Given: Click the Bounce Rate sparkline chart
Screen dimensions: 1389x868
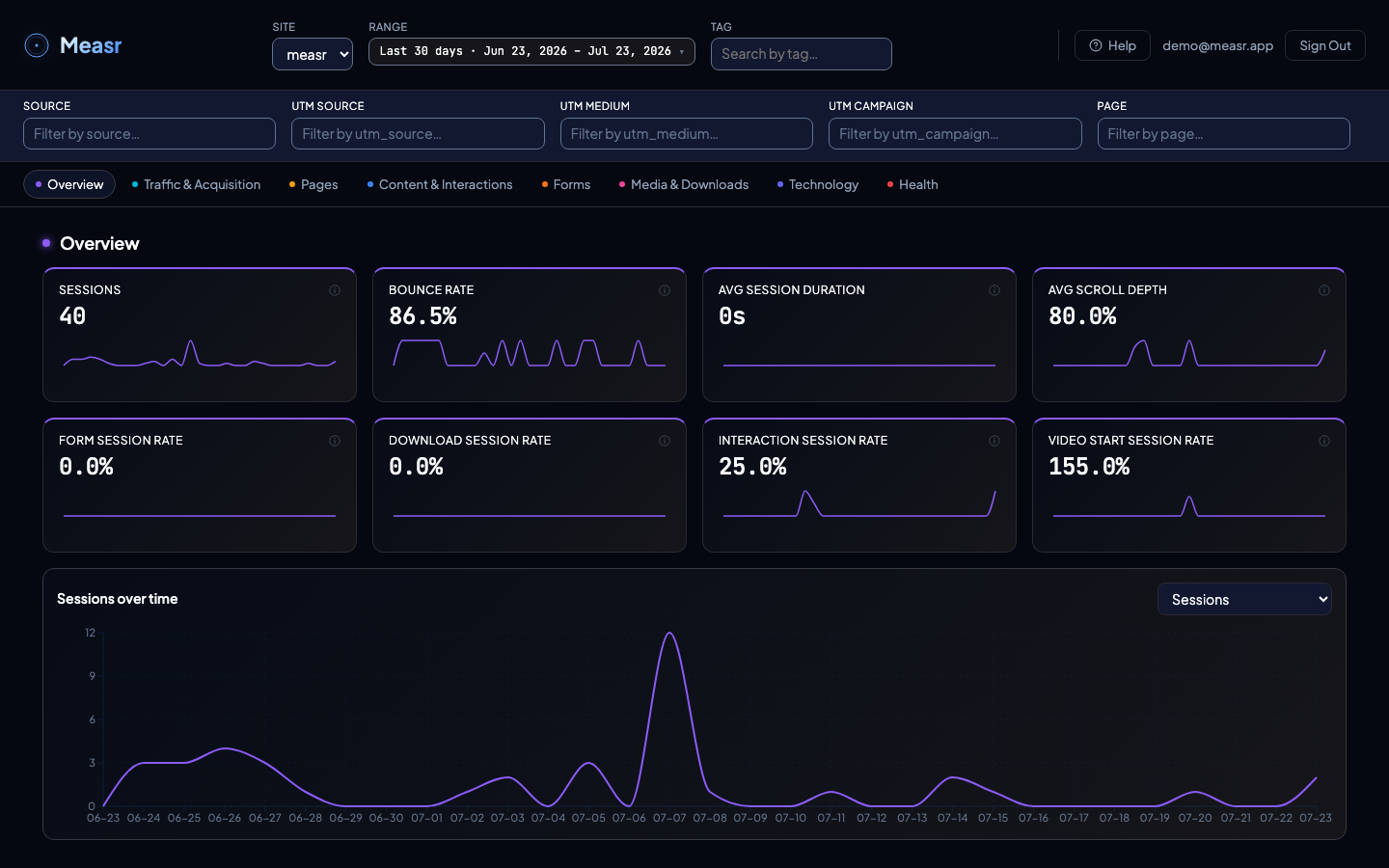Looking at the screenshot, I should [530, 354].
